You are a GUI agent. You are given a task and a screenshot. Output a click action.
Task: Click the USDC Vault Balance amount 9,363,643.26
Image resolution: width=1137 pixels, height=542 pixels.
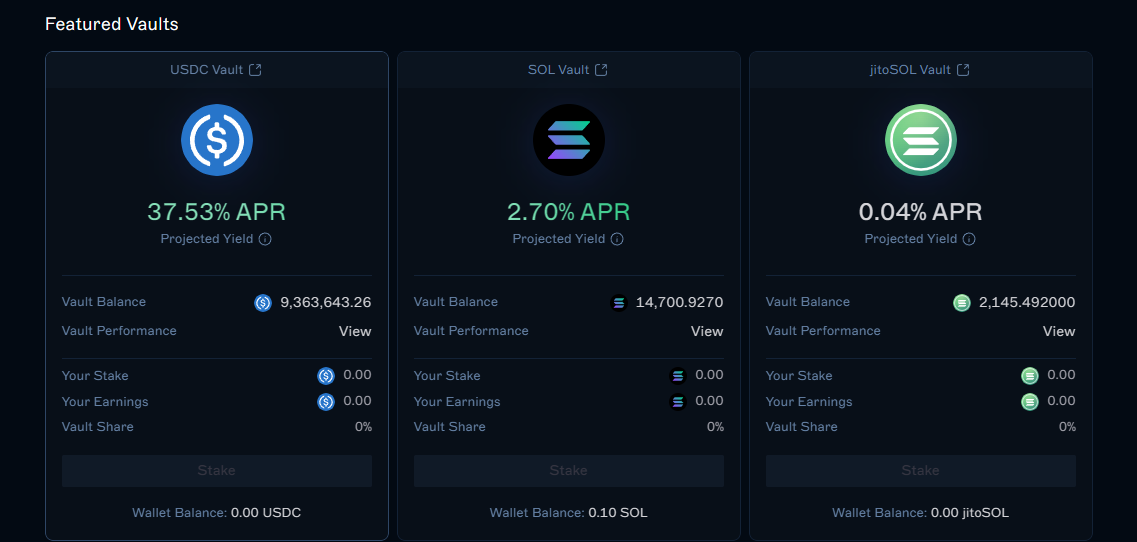(326, 303)
